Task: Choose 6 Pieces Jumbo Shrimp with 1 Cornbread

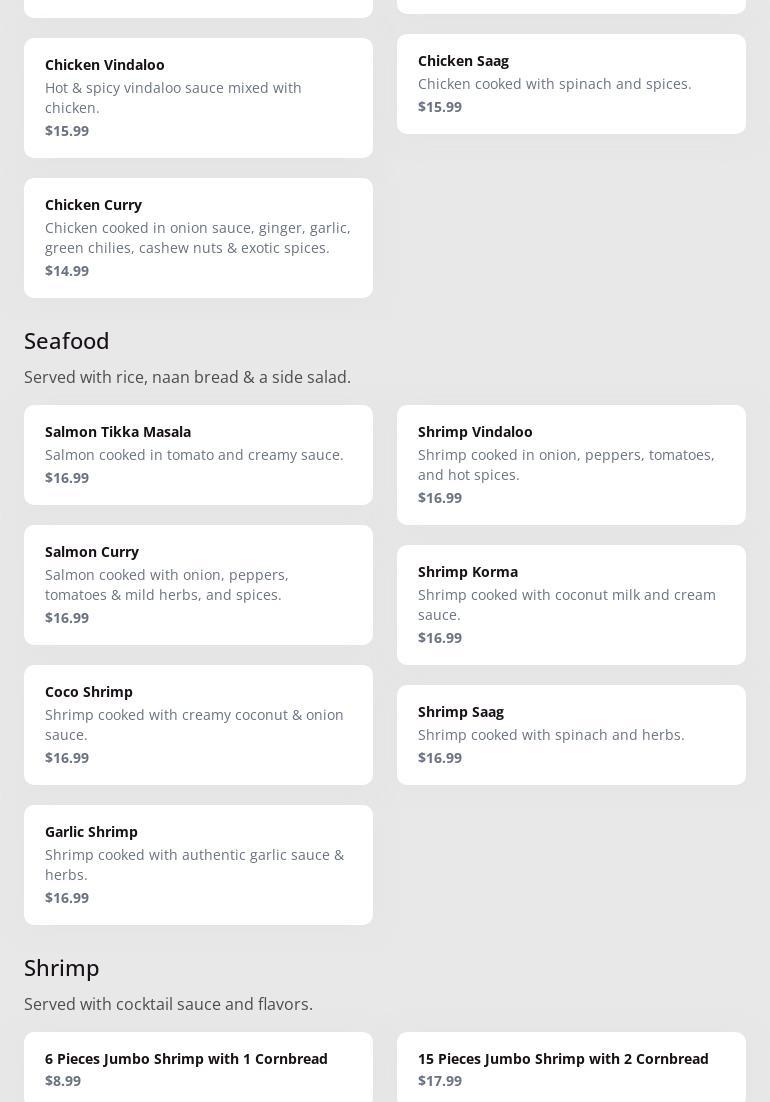Action: coord(198,1067)
